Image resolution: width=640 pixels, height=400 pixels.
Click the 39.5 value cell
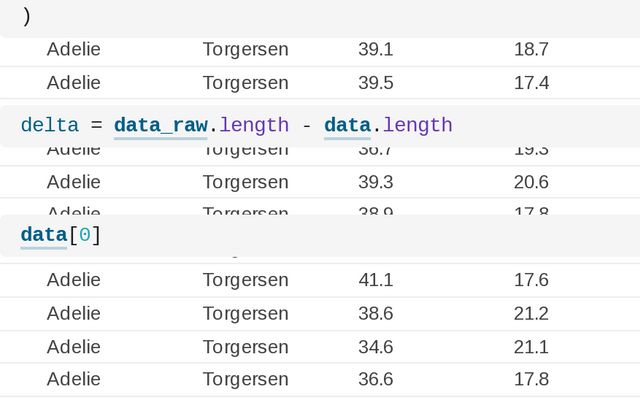point(375,82)
